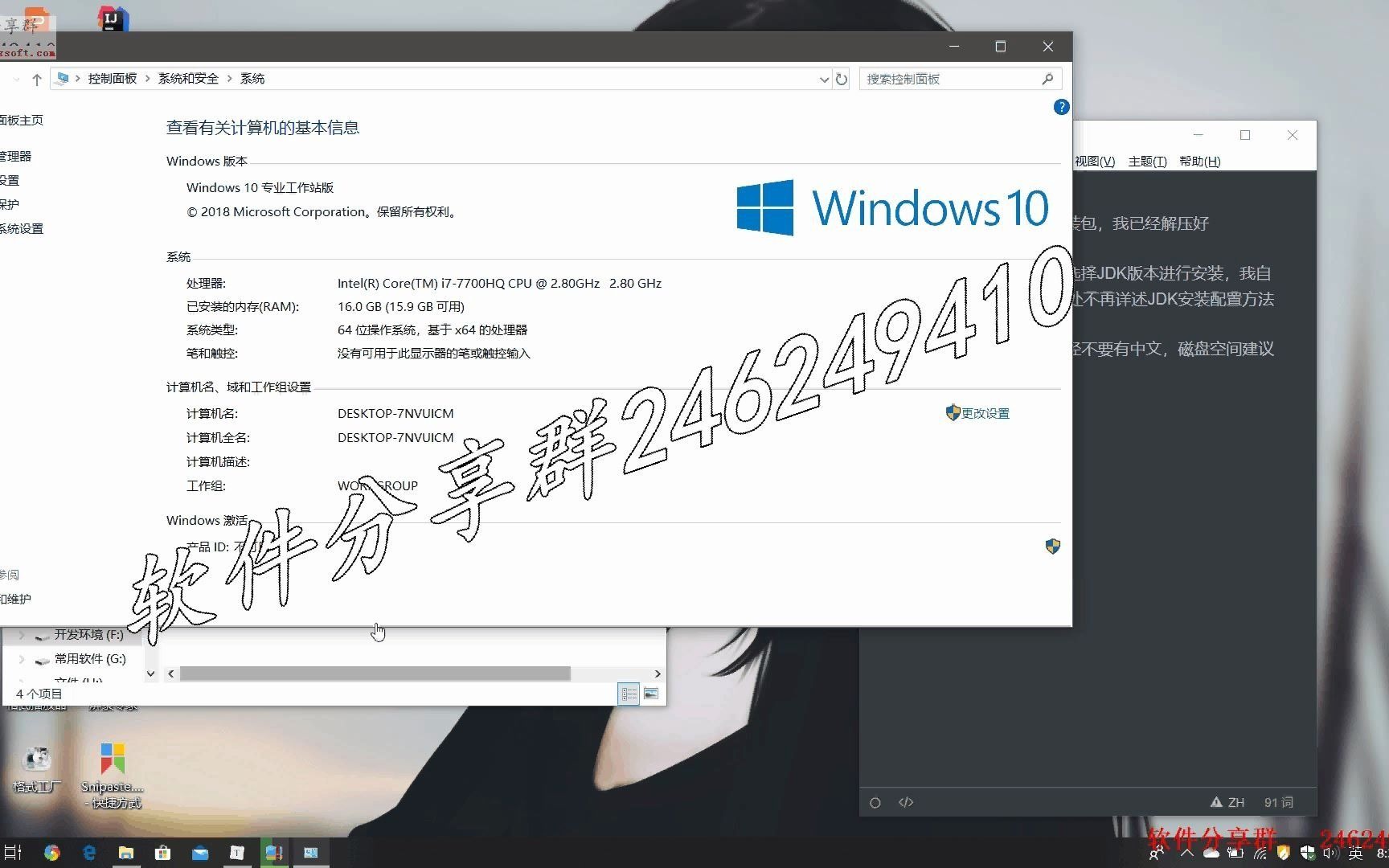Click the Windows 10 专业工作站版 text
The image size is (1389, 868).
260,187
